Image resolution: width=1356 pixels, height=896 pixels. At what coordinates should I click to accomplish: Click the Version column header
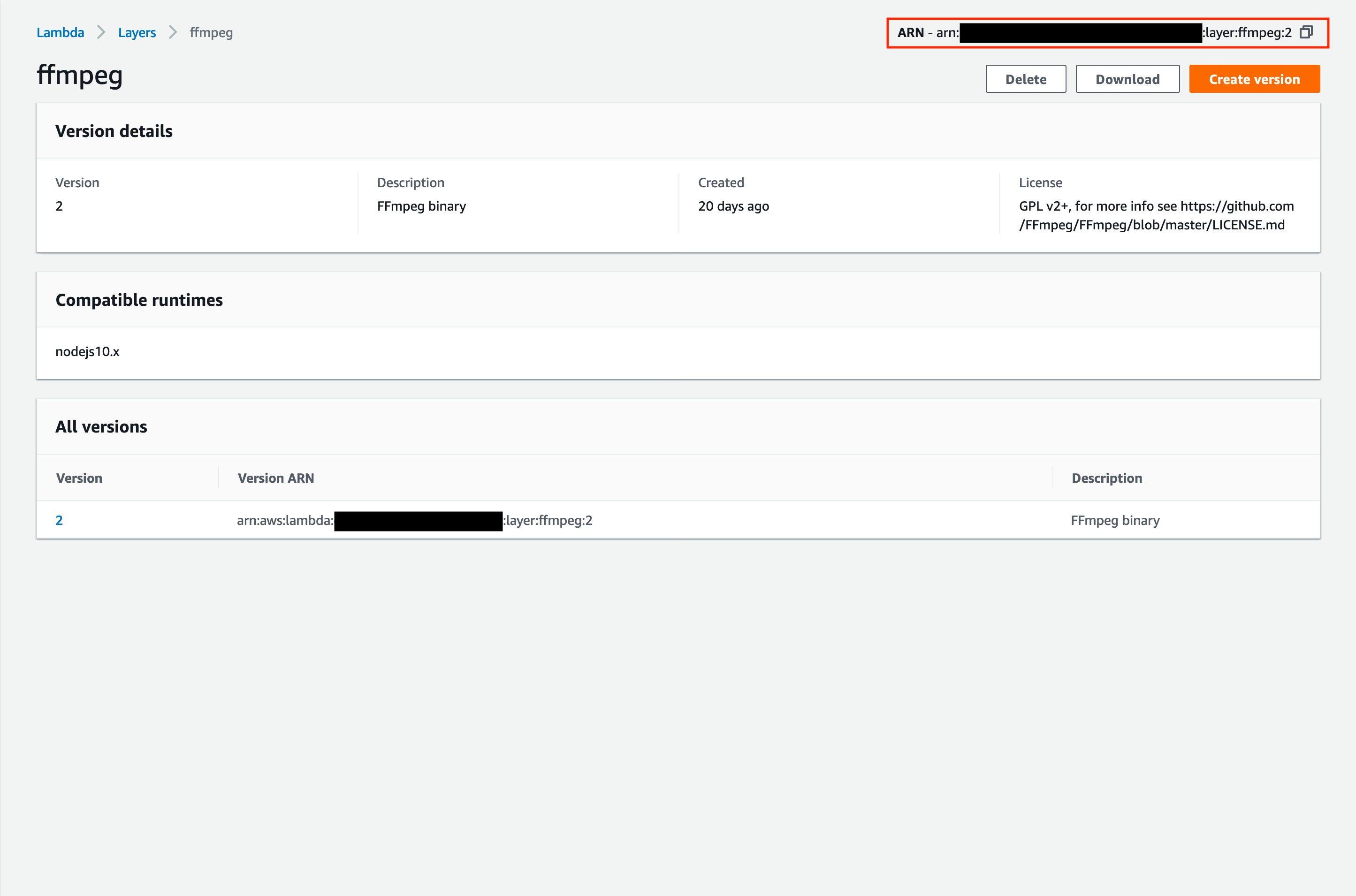click(79, 478)
